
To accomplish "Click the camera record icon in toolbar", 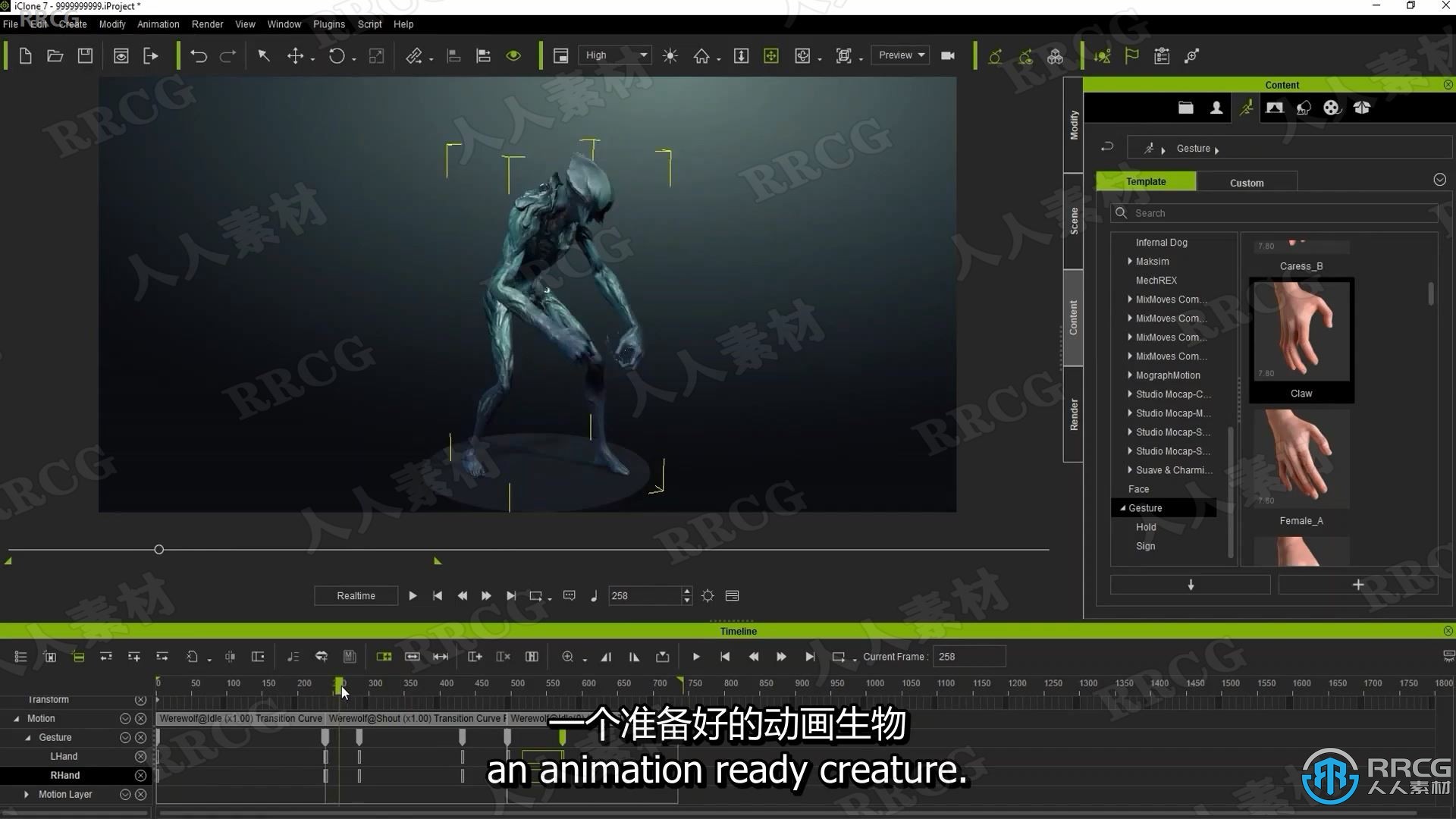I will click(x=947, y=55).
